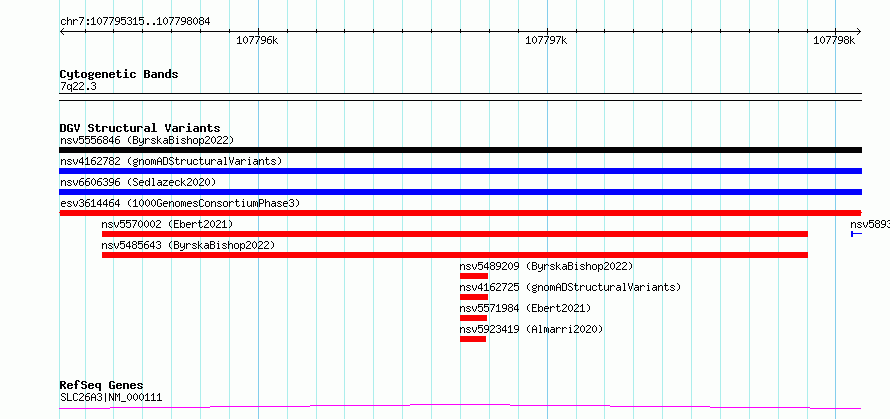Click the 107798k ruler tick label
The width and height of the screenshot is (890, 419).
coord(834,40)
